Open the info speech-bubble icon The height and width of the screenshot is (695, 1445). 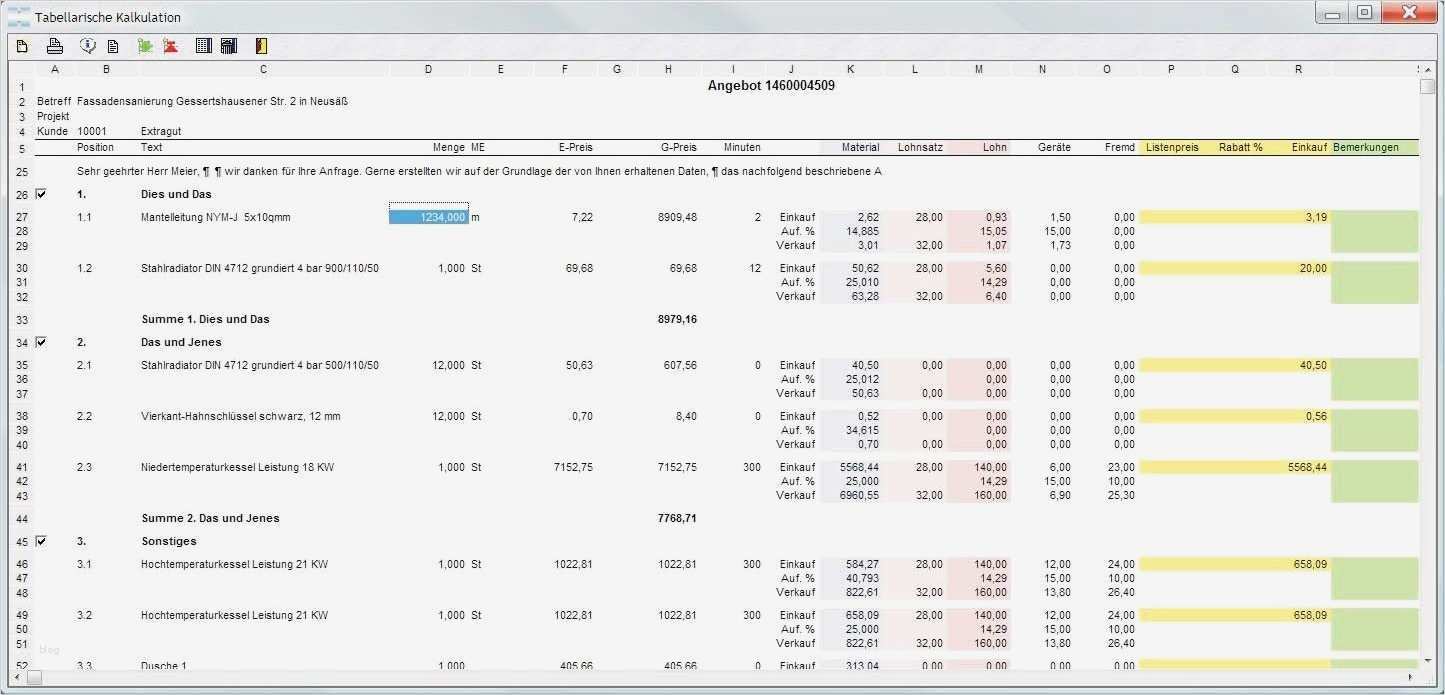88,45
